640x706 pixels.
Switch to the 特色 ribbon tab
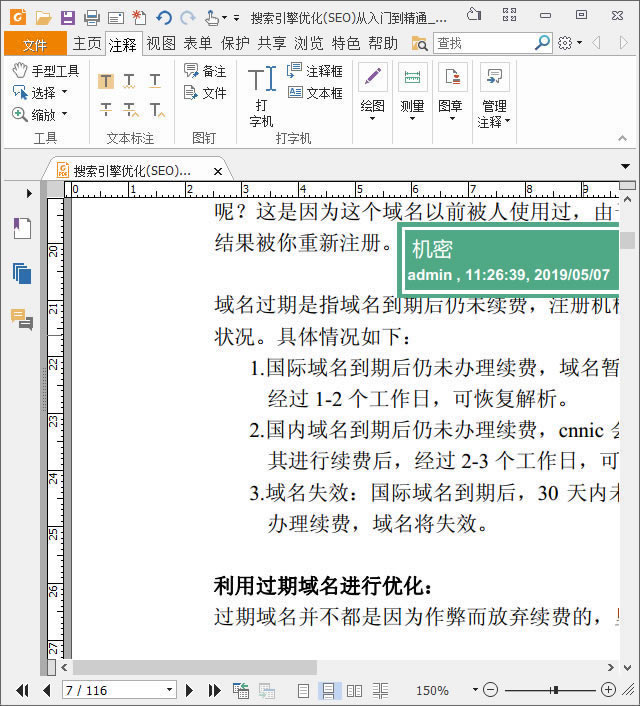tap(346, 44)
